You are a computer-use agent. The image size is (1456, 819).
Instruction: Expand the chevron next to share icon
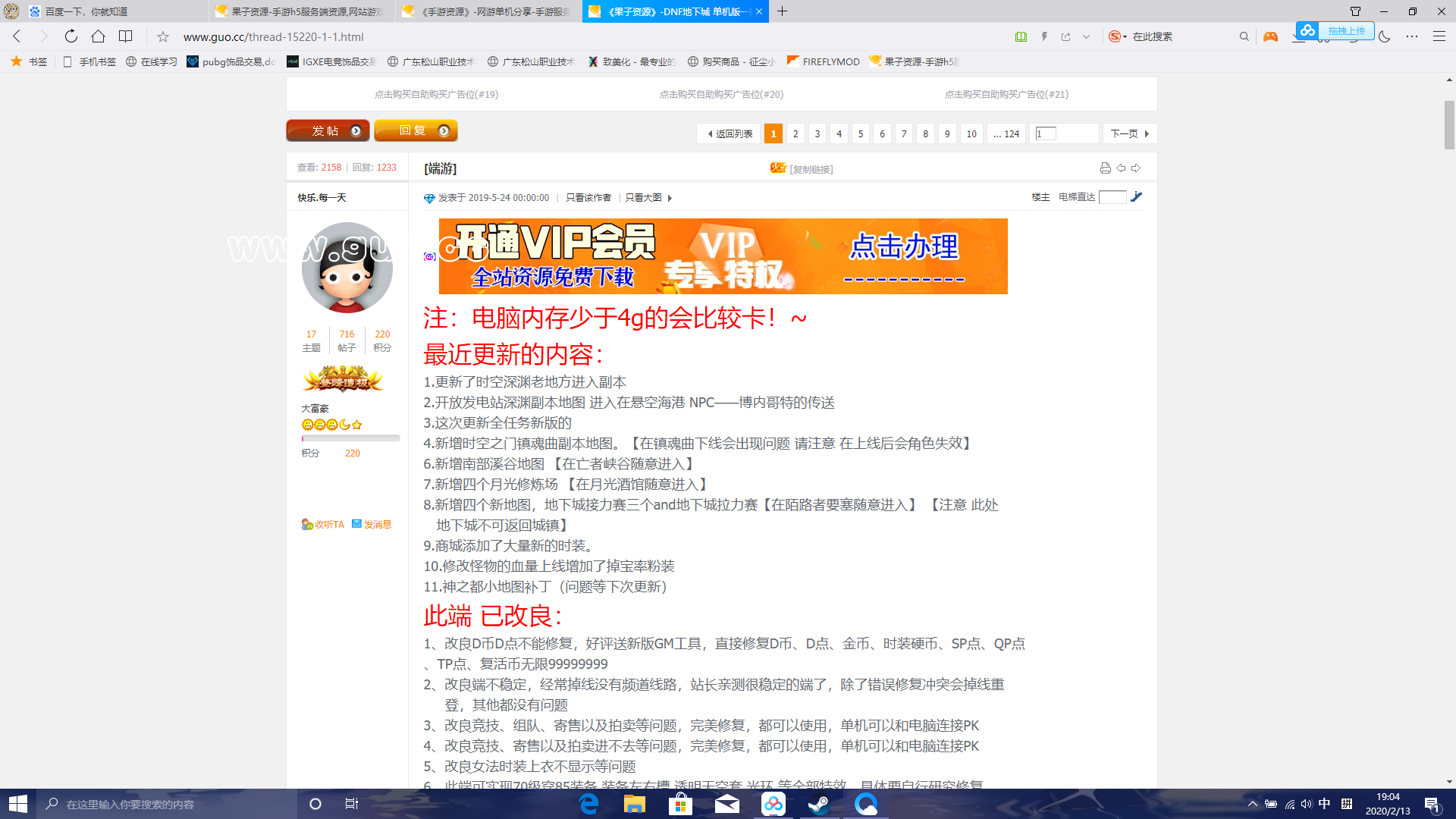pyautogui.click(x=1086, y=36)
